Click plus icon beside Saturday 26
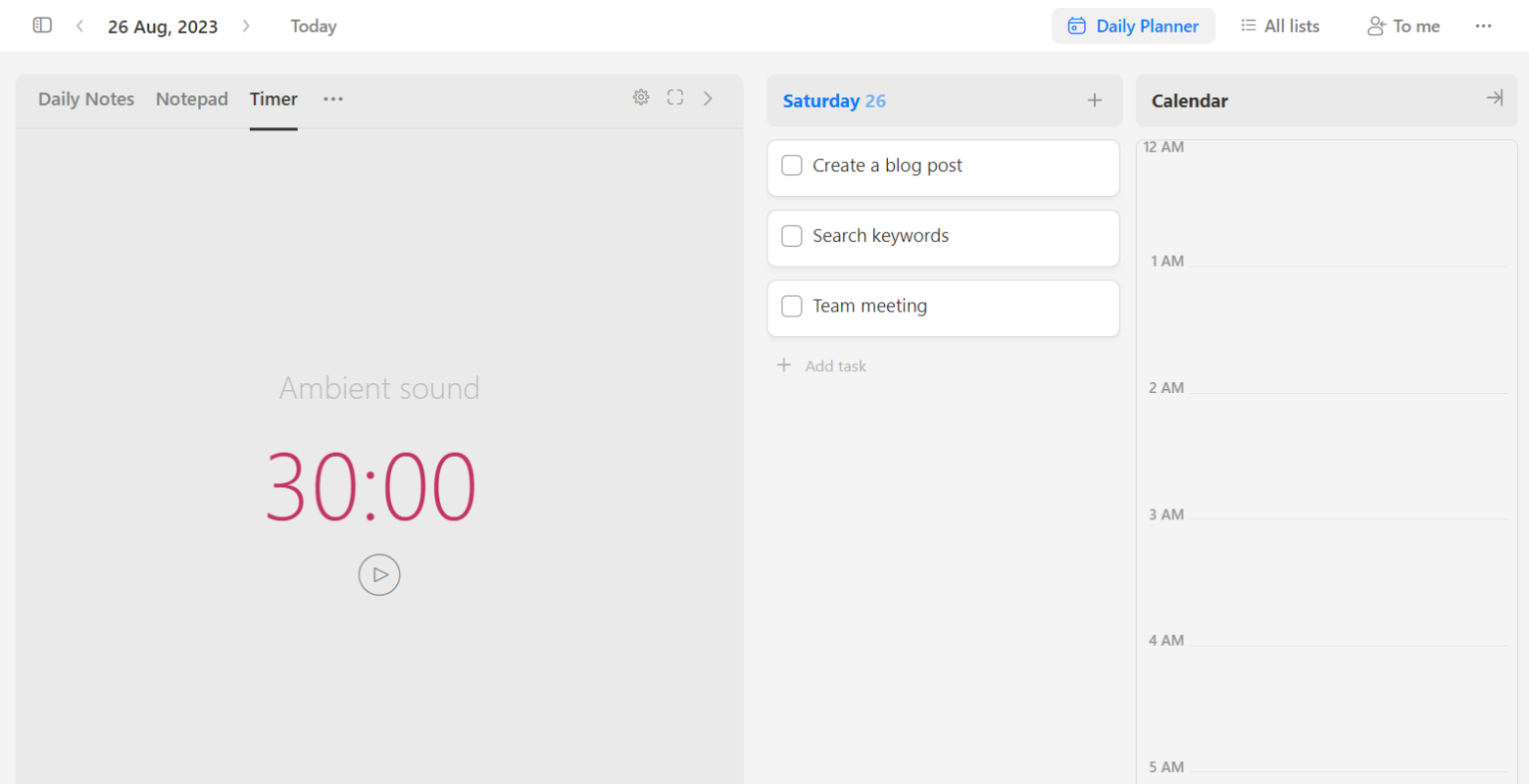 pyautogui.click(x=1094, y=100)
